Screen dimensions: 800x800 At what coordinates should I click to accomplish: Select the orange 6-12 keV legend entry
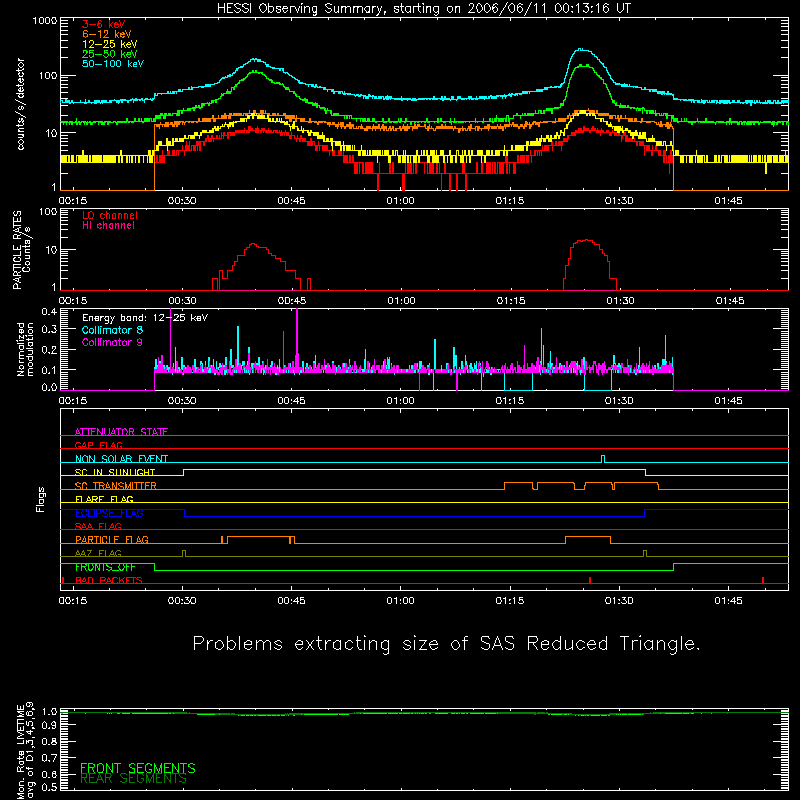[107, 34]
